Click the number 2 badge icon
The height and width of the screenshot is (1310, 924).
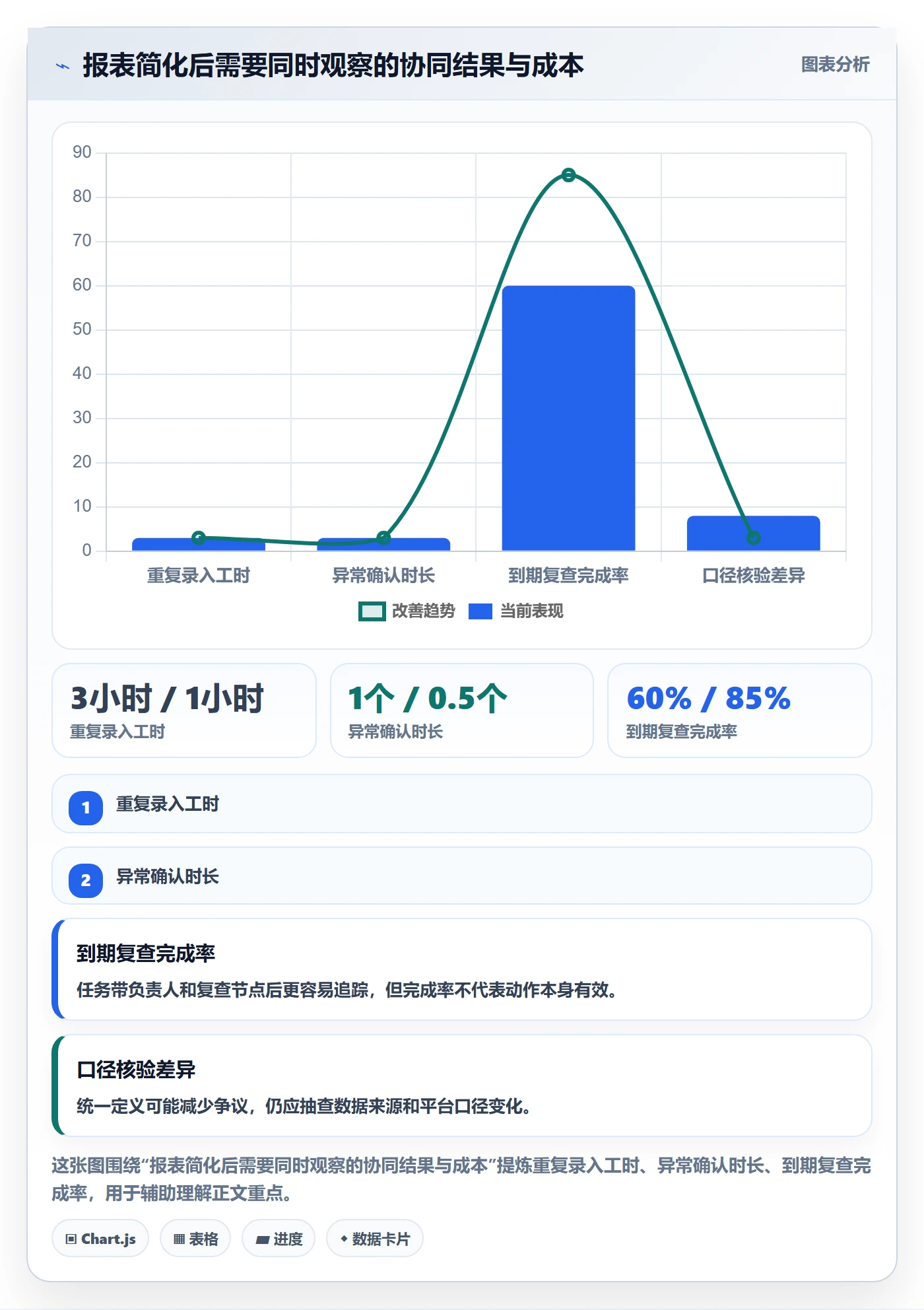[86, 880]
